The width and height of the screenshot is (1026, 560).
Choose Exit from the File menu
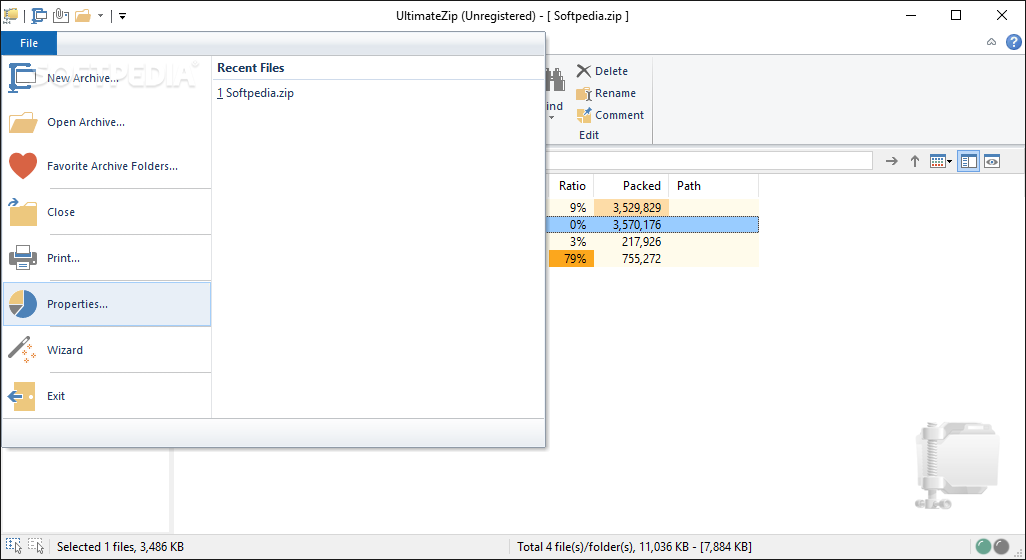pos(107,396)
